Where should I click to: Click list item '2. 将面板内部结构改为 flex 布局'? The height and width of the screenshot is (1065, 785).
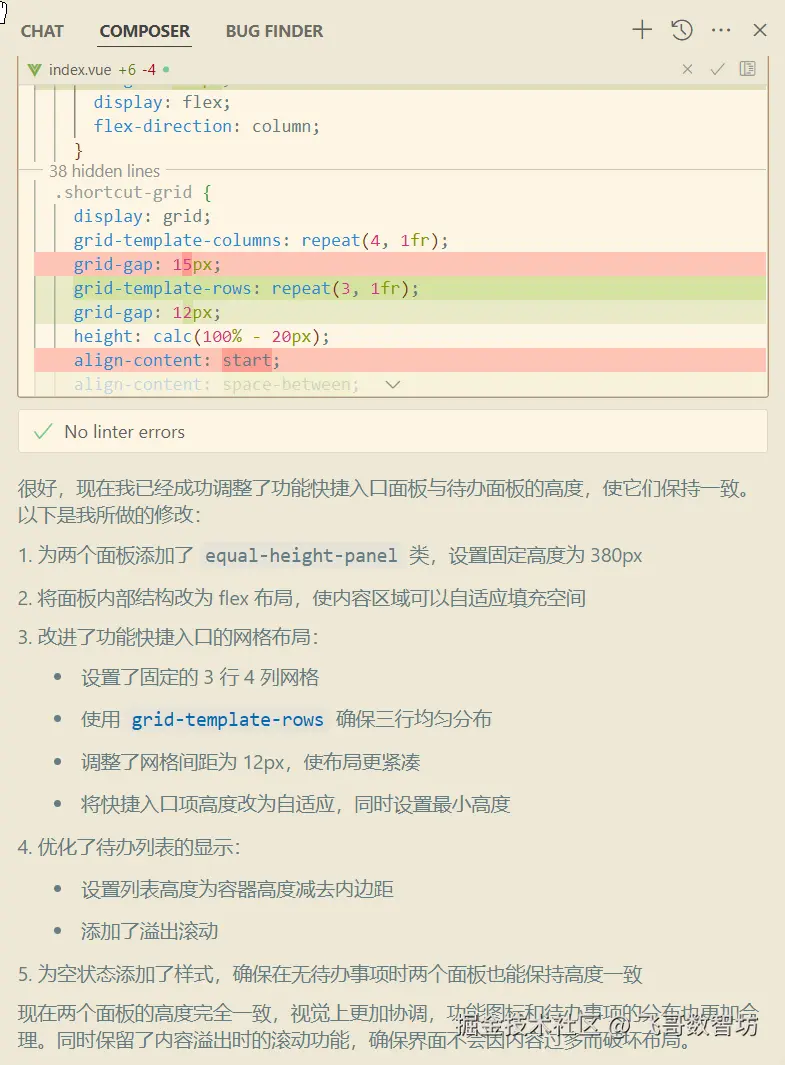[302, 598]
